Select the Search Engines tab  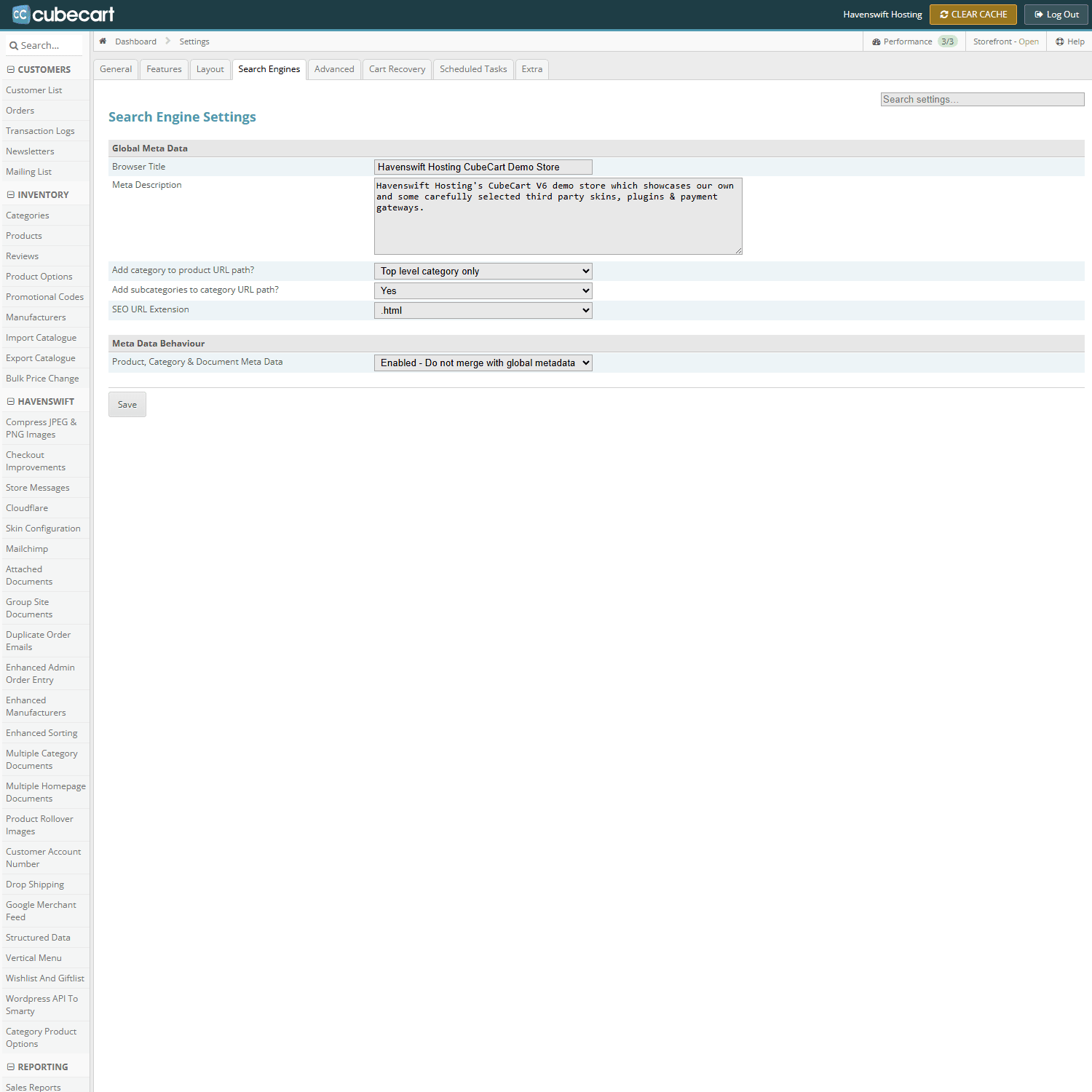coord(269,69)
